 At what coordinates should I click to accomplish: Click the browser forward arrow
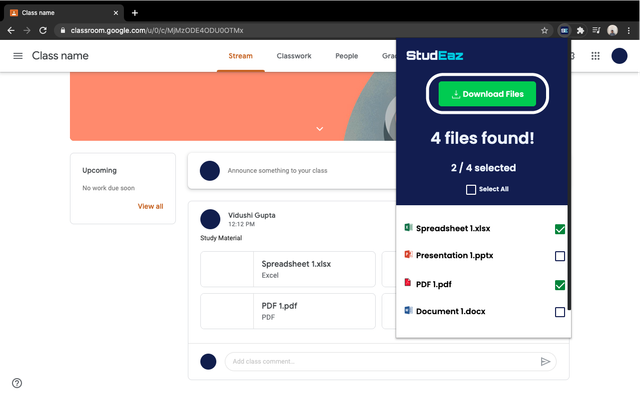point(27,31)
